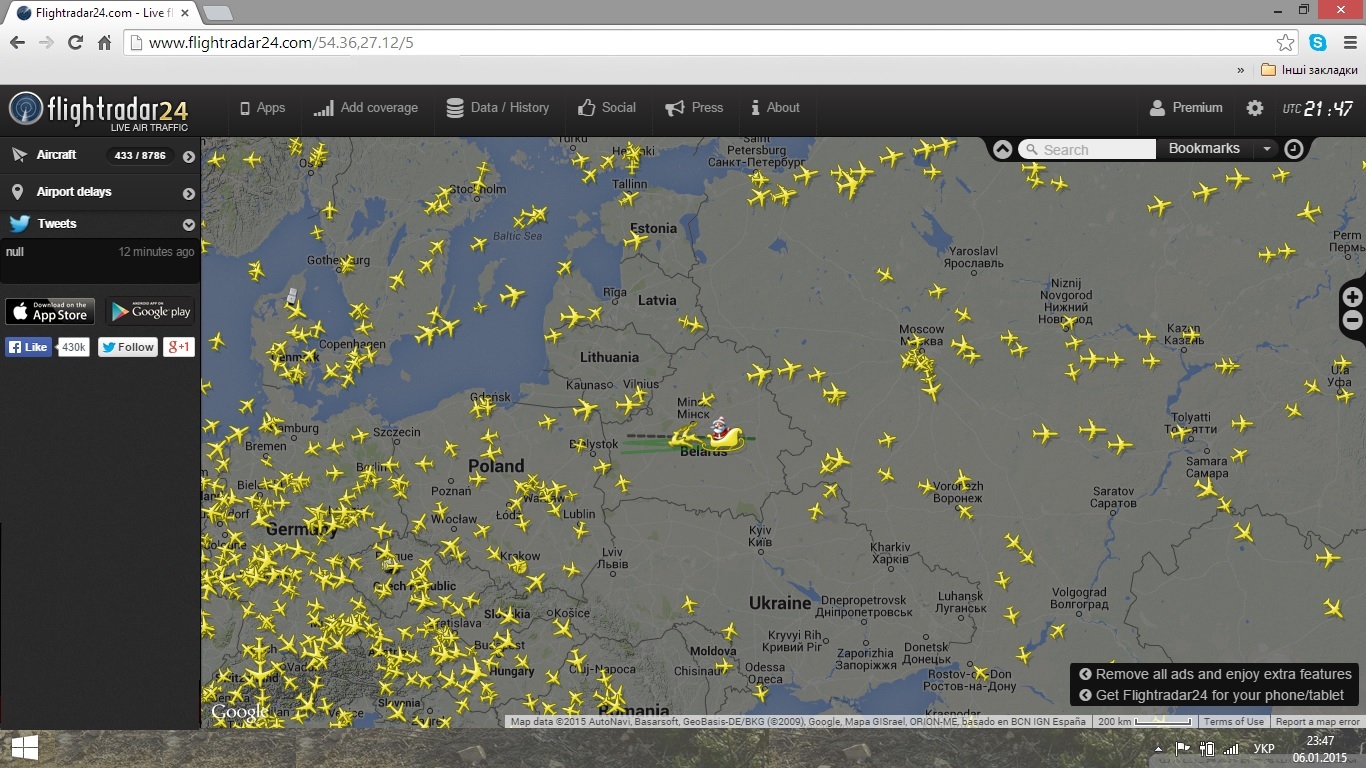
Task: Open the Add coverage menu
Action: 366,108
